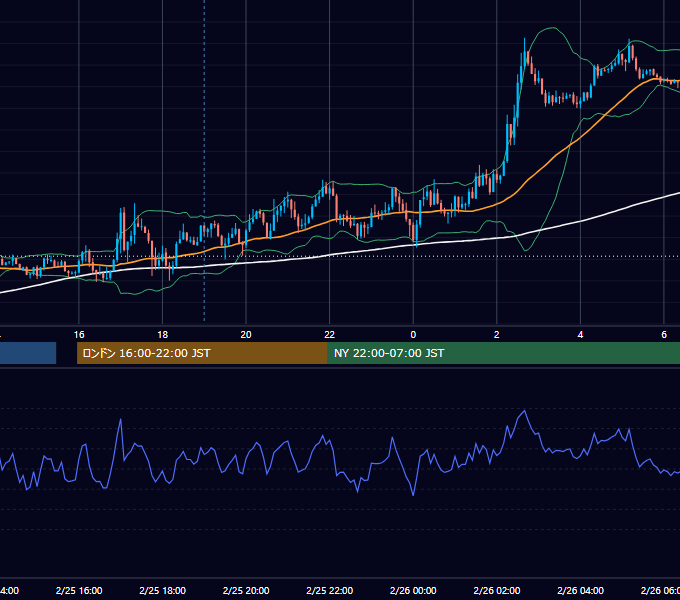Click the 18 hour label on the chart axis
The width and height of the screenshot is (680, 600).
pos(162,335)
